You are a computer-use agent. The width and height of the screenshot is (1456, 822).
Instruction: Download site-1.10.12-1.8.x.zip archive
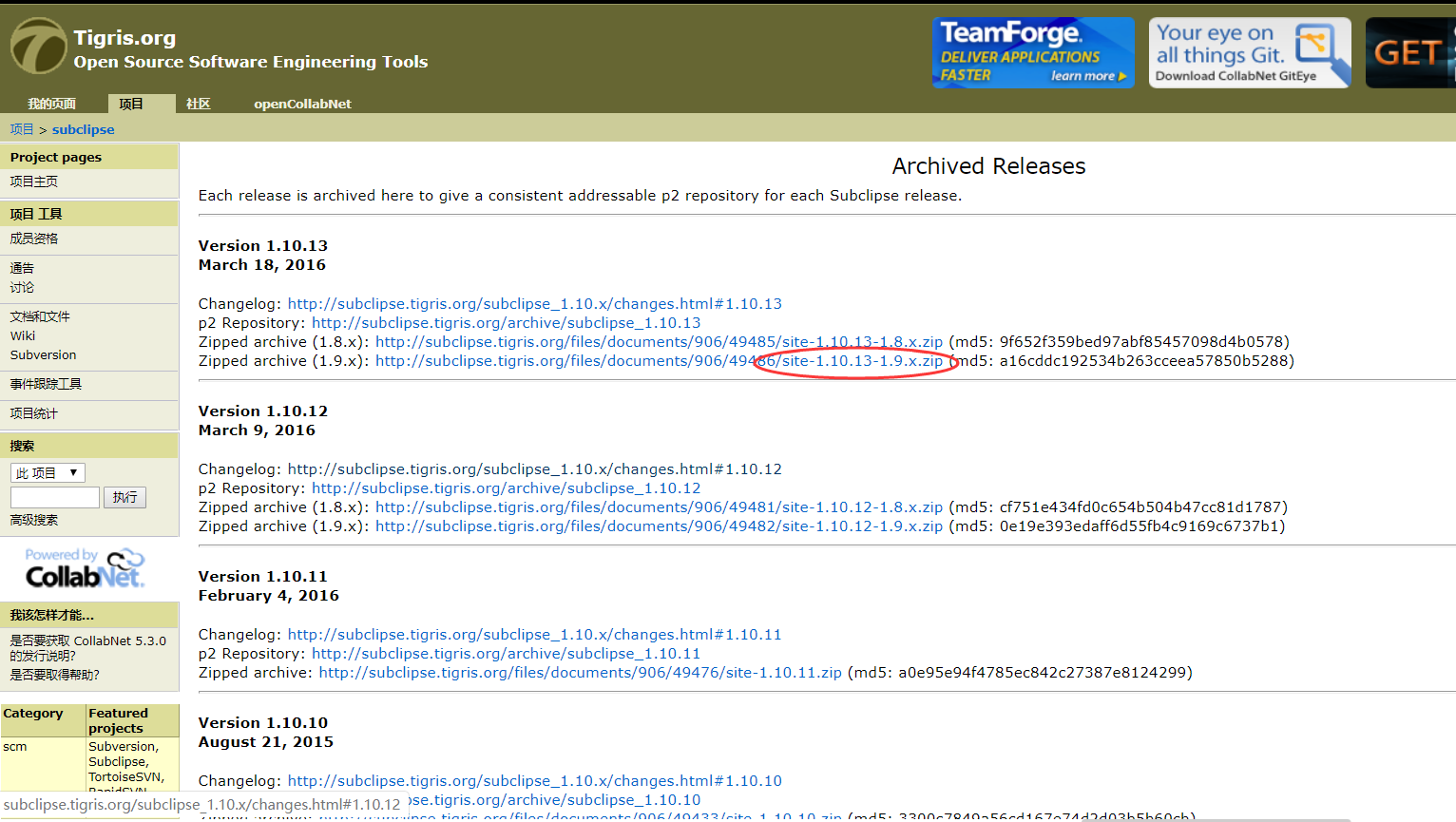pos(659,507)
